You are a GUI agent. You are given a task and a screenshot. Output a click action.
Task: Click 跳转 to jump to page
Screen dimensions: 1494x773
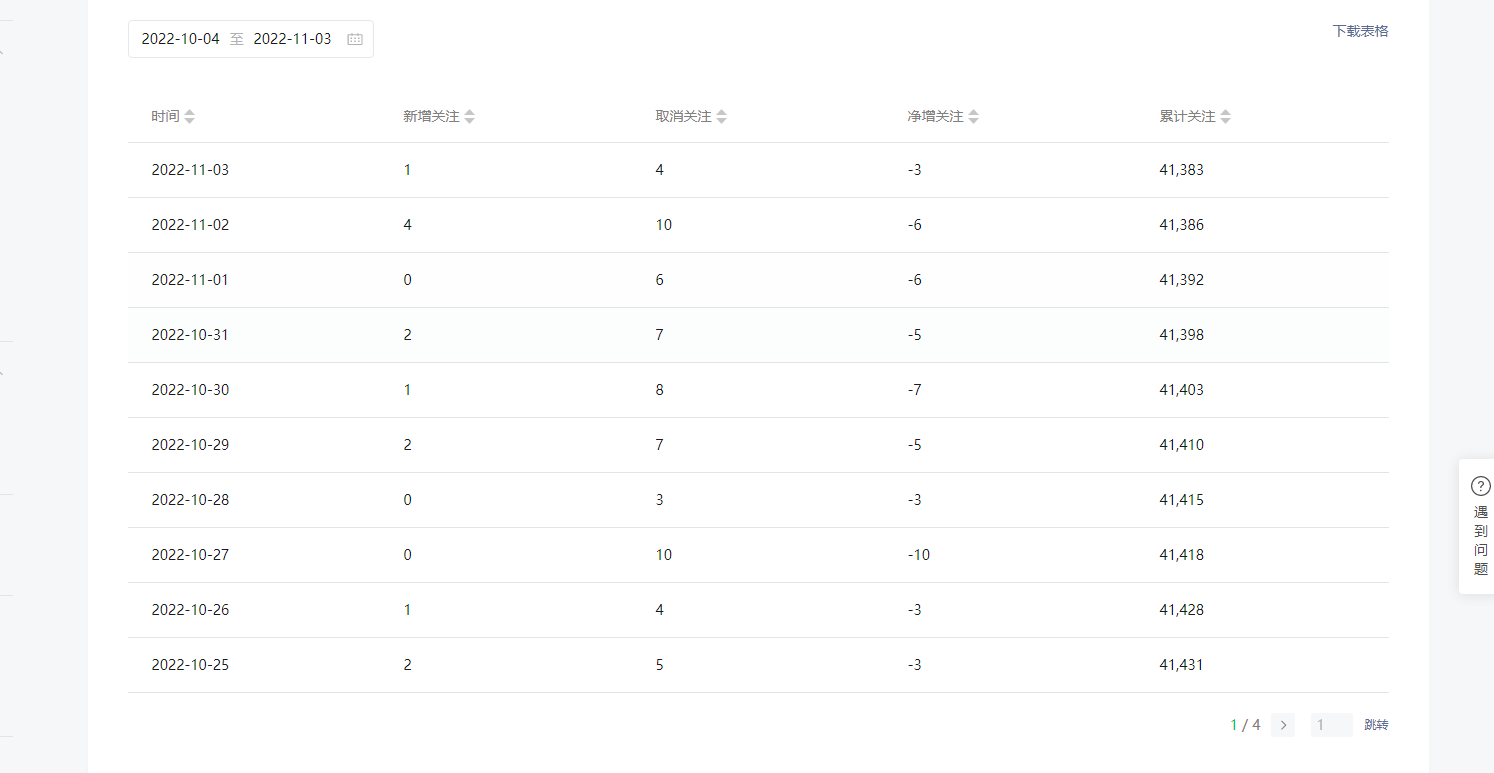[1376, 725]
